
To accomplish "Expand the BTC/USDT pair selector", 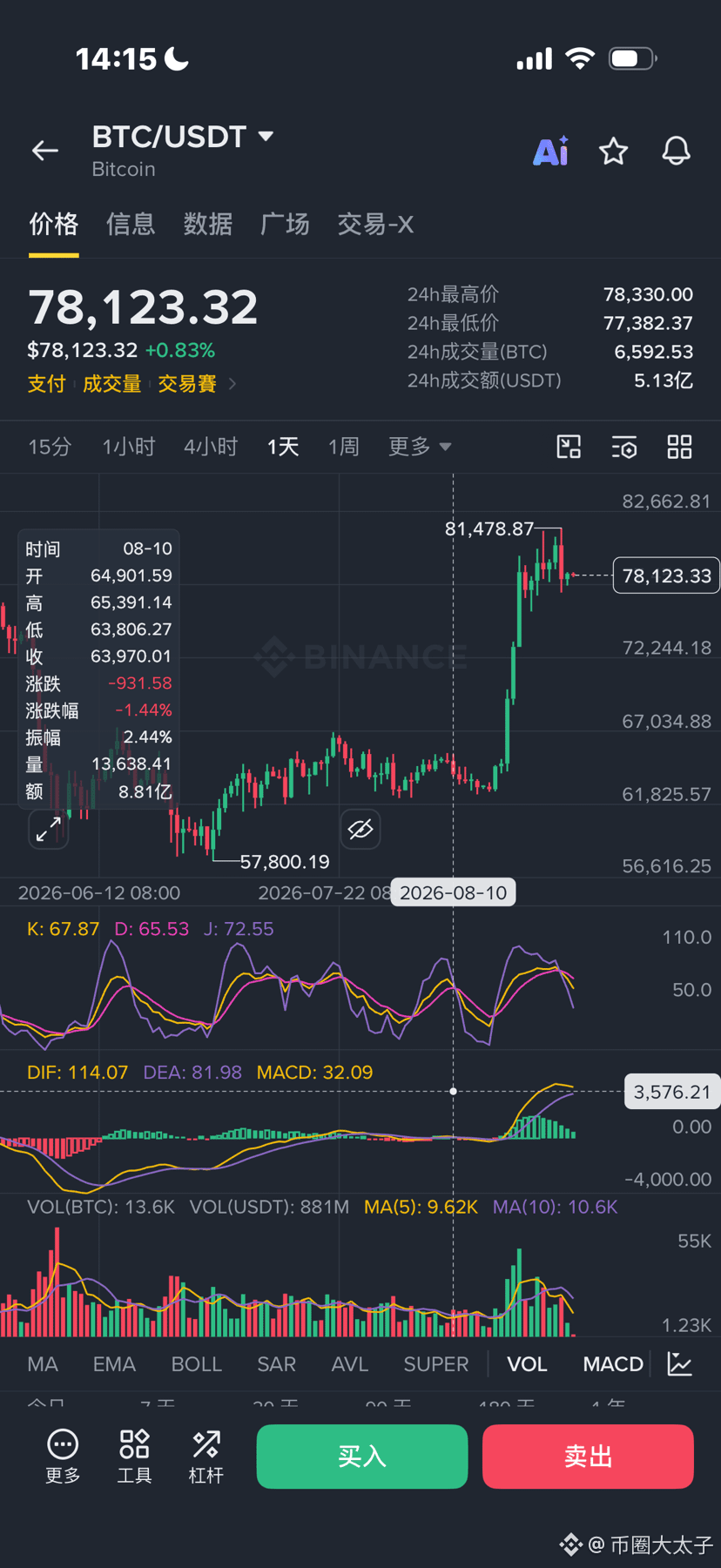I will (x=266, y=136).
